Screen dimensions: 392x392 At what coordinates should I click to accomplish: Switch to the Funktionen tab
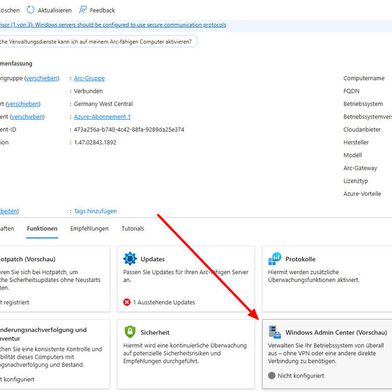click(42, 229)
